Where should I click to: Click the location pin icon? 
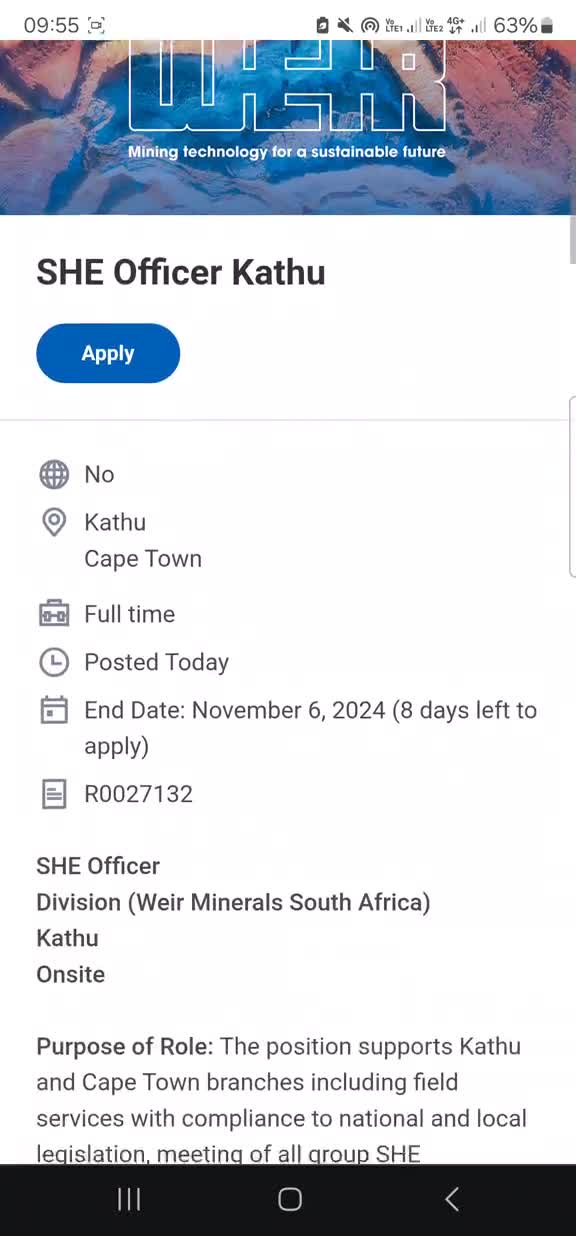pos(54,522)
